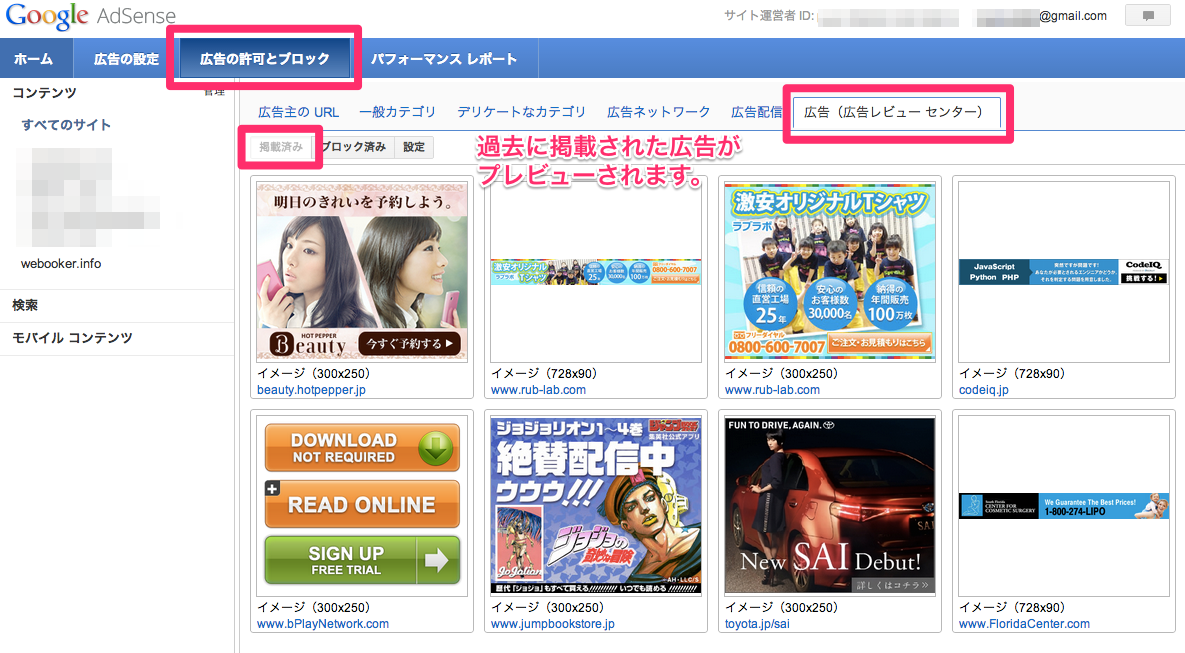Click the rub-lab 728x90 banner ad

point(596,271)
